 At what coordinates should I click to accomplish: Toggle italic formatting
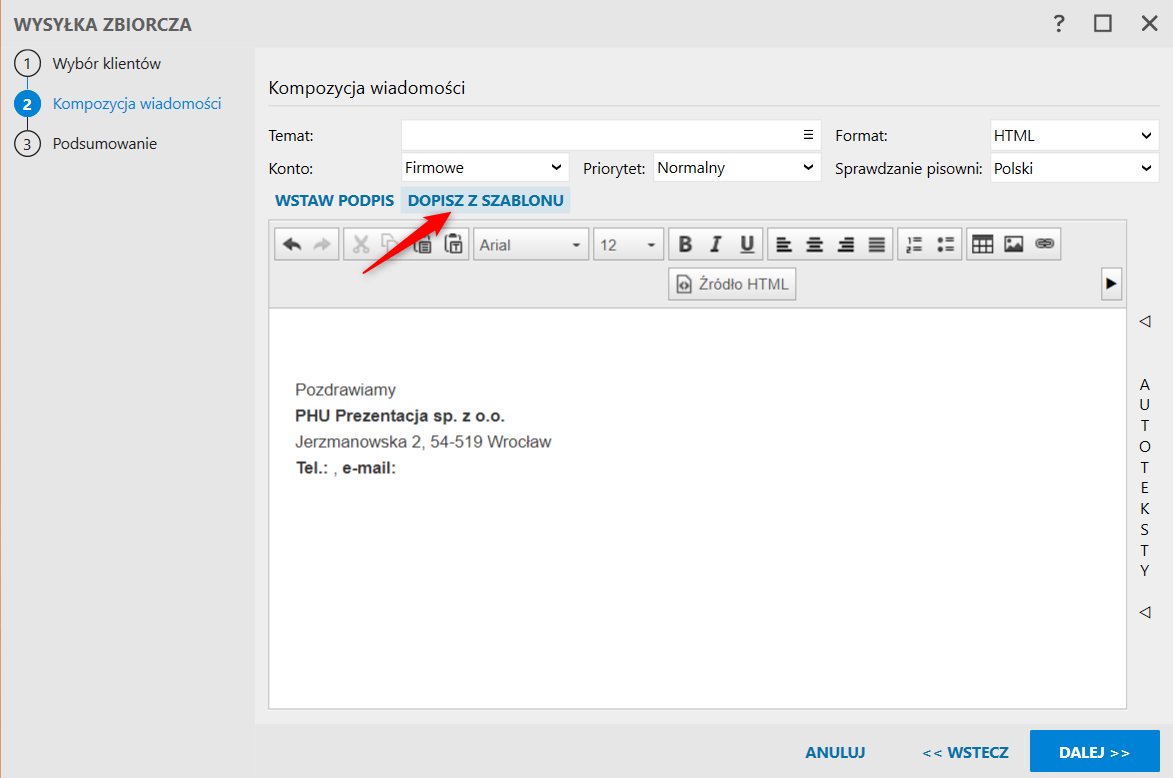pyautogui.click(x=716, y=244)
